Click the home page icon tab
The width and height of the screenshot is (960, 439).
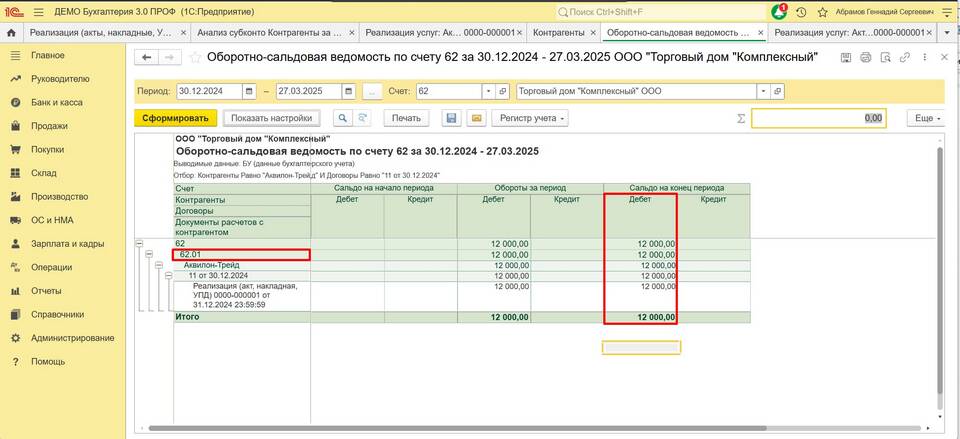(10, 32)
